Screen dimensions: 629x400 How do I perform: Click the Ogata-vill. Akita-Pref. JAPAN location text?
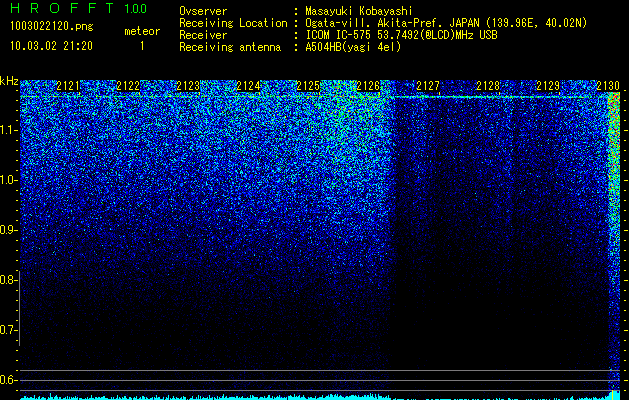pos(446,23)
